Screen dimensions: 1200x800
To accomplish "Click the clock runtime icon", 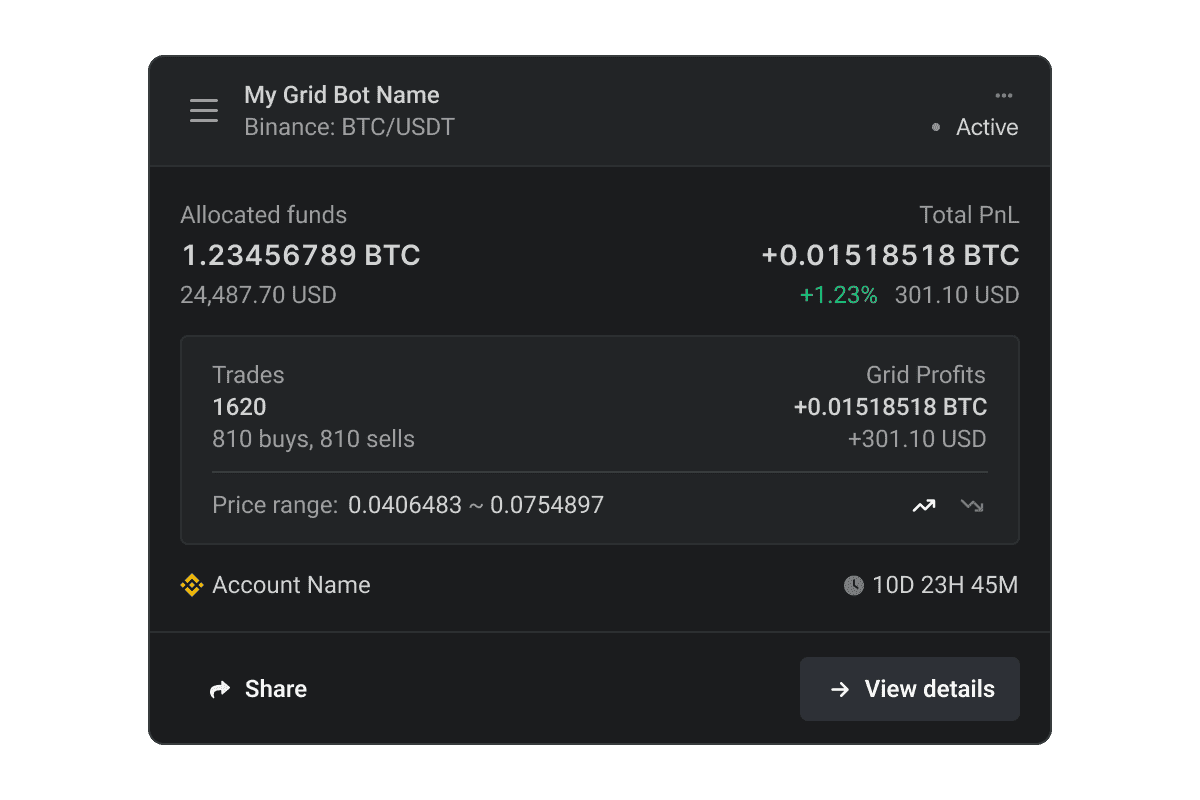I will point(853,586).
